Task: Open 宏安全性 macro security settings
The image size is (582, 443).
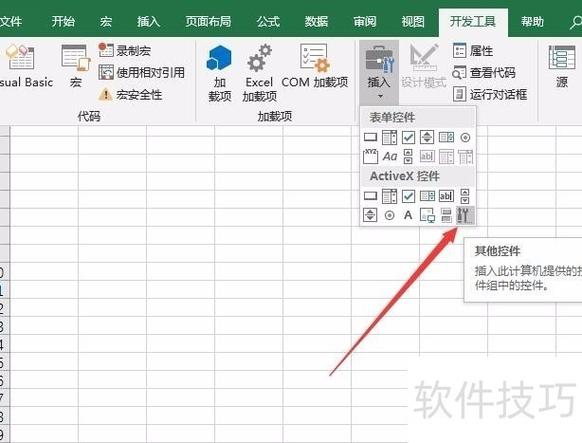Action: [130, 95]
